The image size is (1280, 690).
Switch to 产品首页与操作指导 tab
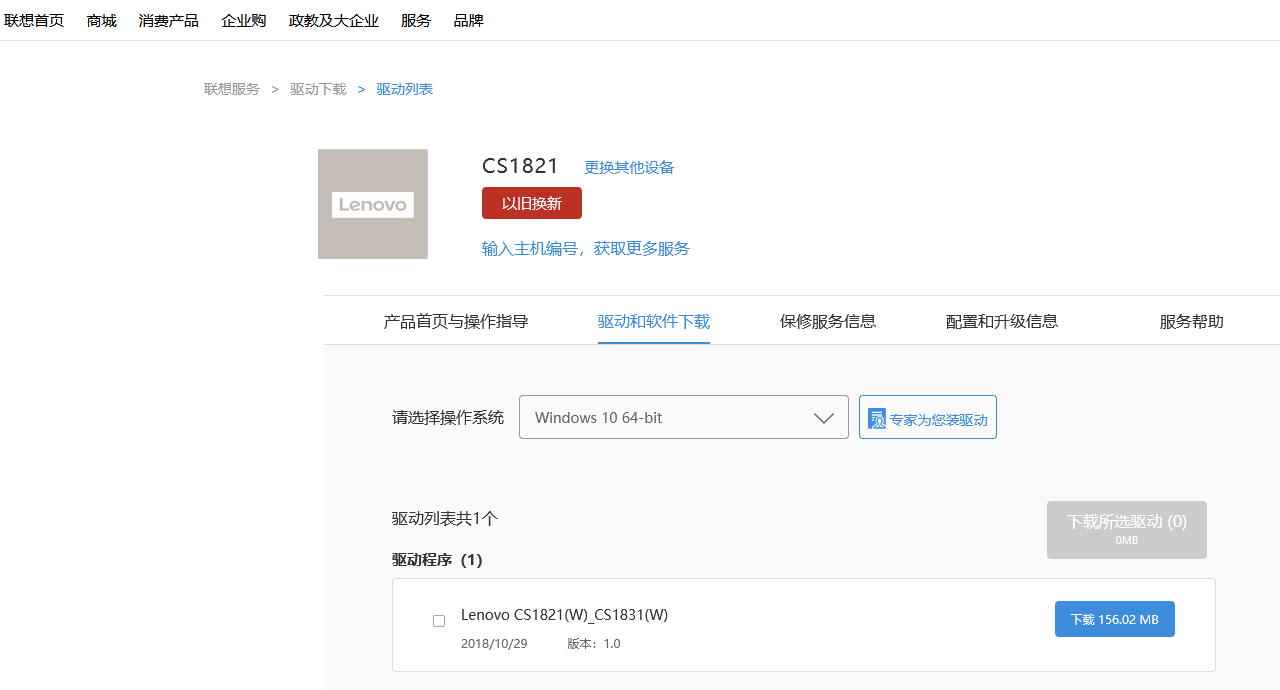click(456, 321)
